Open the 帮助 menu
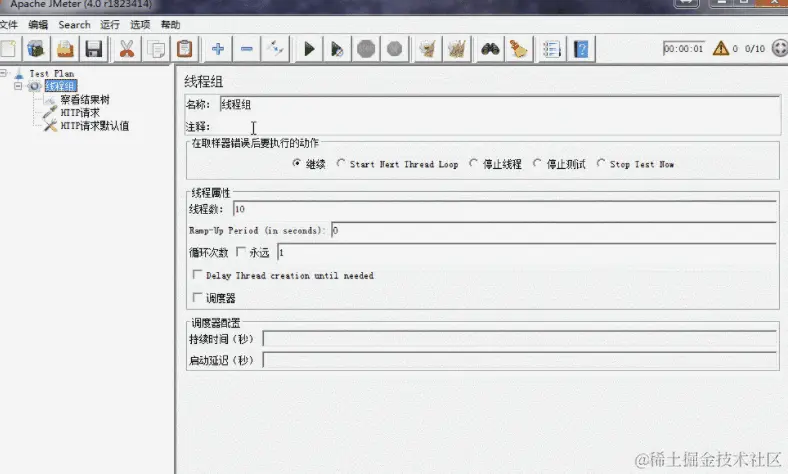The image size is (788, 474). [x=170, y=25]
